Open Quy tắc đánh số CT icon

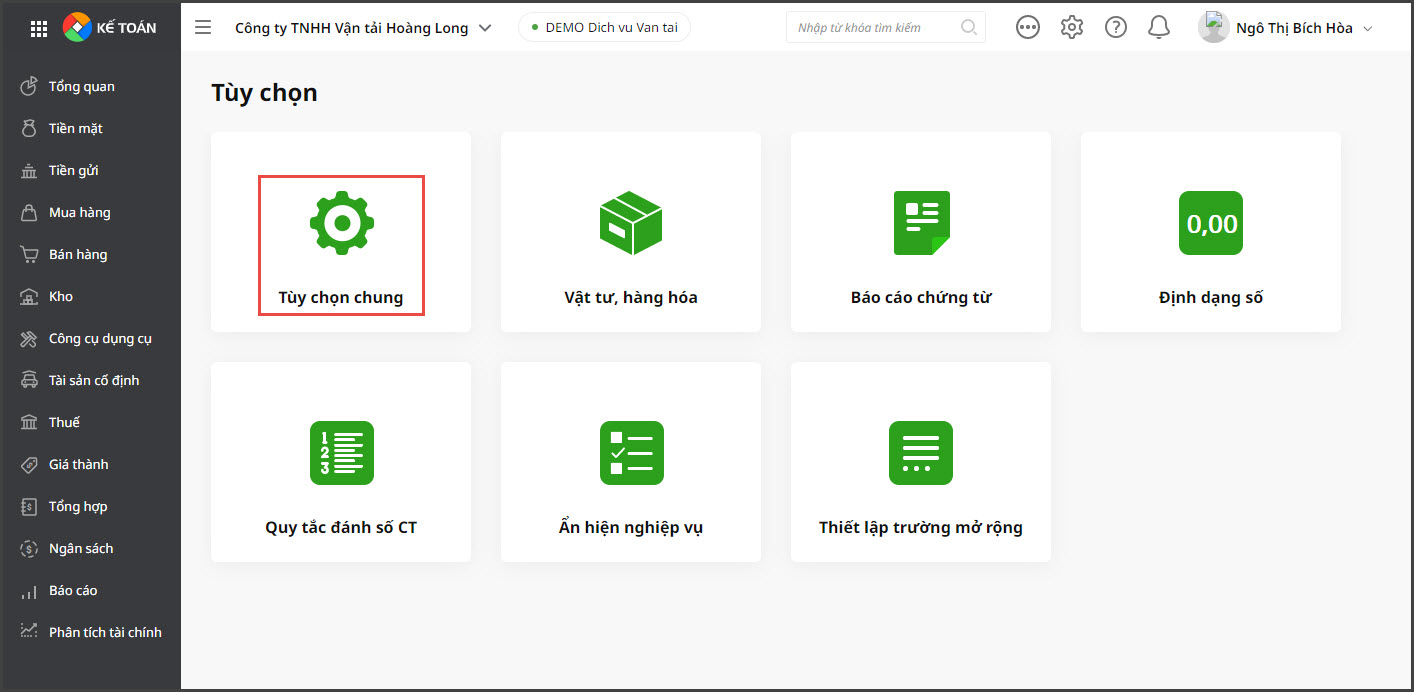(x=341, y=453)
